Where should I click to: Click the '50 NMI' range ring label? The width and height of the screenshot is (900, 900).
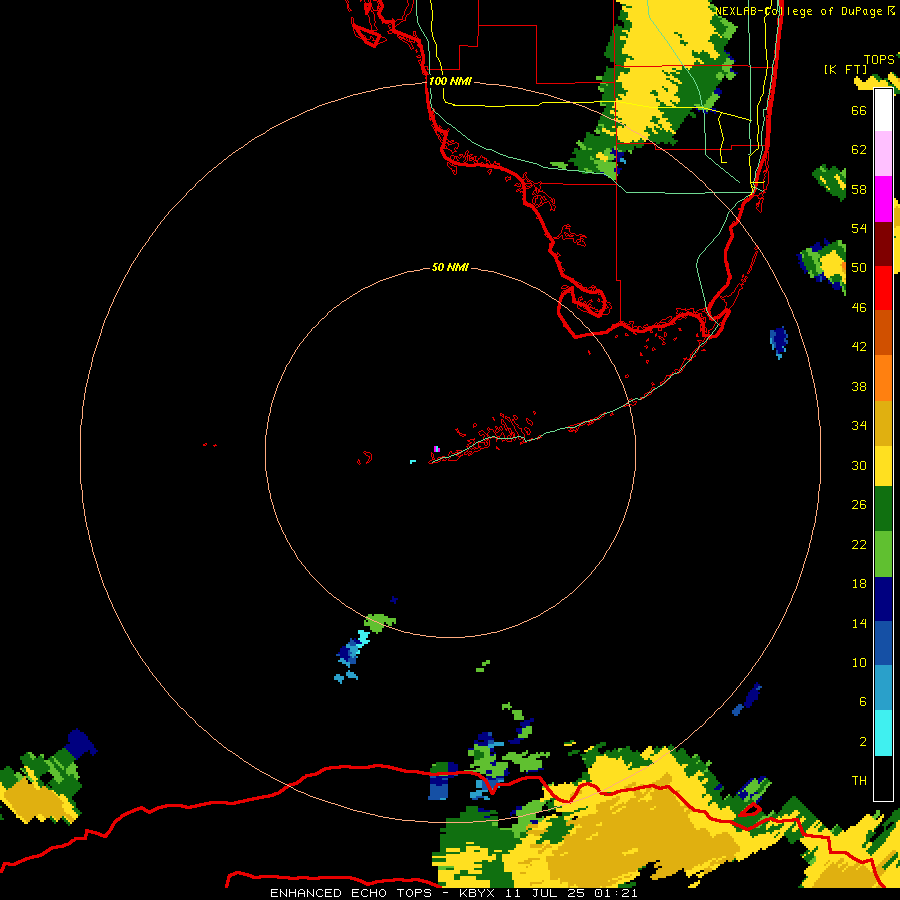pyautogui.click(x=450, y=267)
